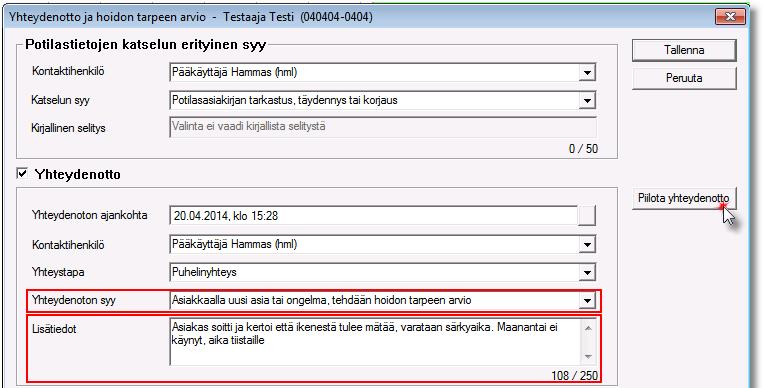Click the Yhteydenoton ajankohta date field
The image size is (764, 388).
coord(374,215)
